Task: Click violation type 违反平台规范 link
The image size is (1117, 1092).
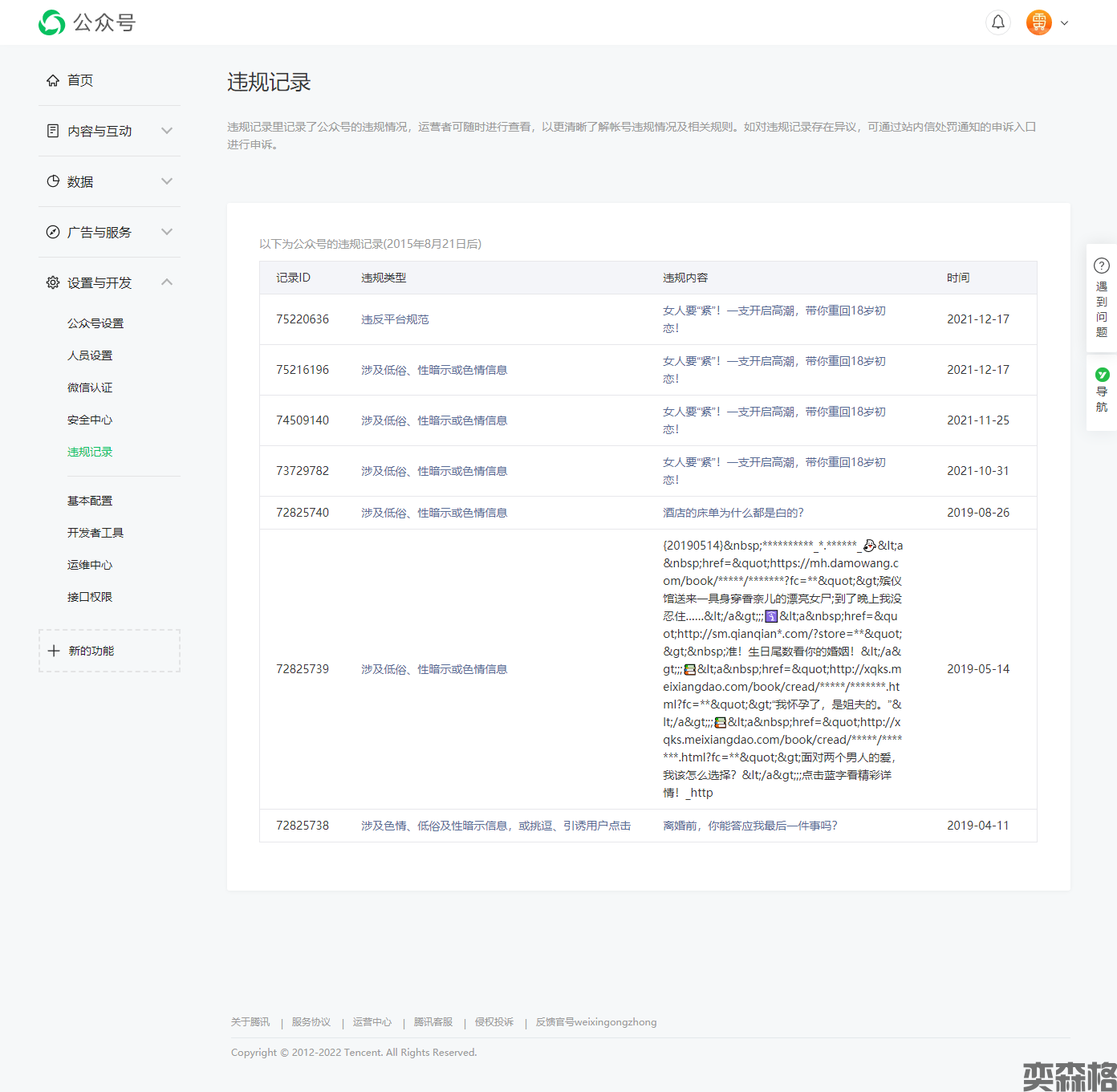Action: coord(395,319)
